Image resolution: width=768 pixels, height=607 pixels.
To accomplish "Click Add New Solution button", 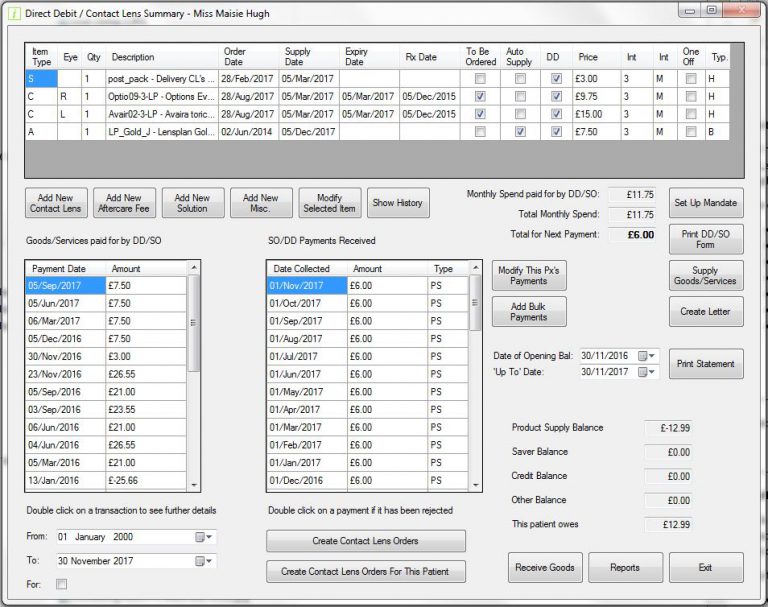I will 193,203.
